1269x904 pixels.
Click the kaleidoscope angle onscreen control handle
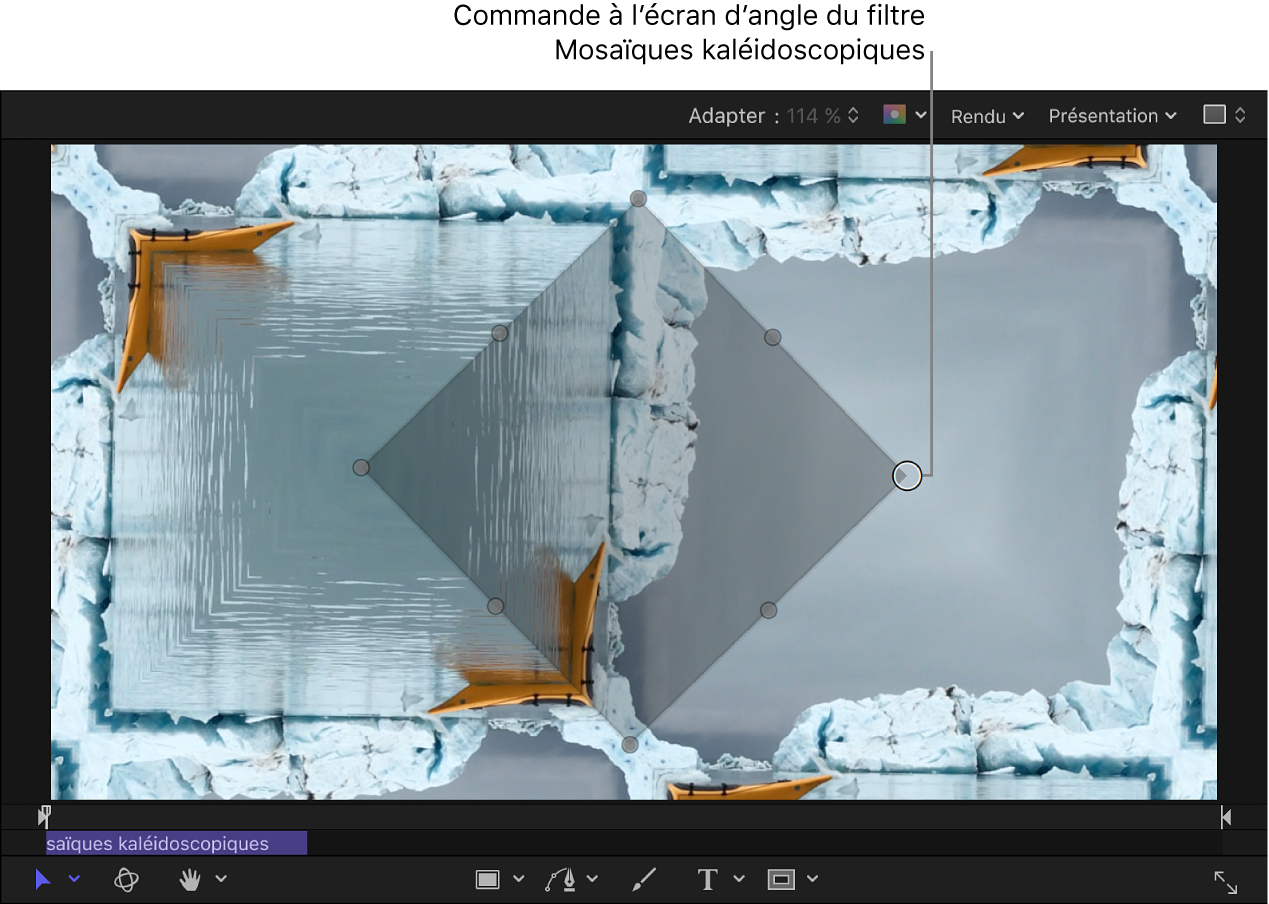pyautogui.click(x=906, y=476)
